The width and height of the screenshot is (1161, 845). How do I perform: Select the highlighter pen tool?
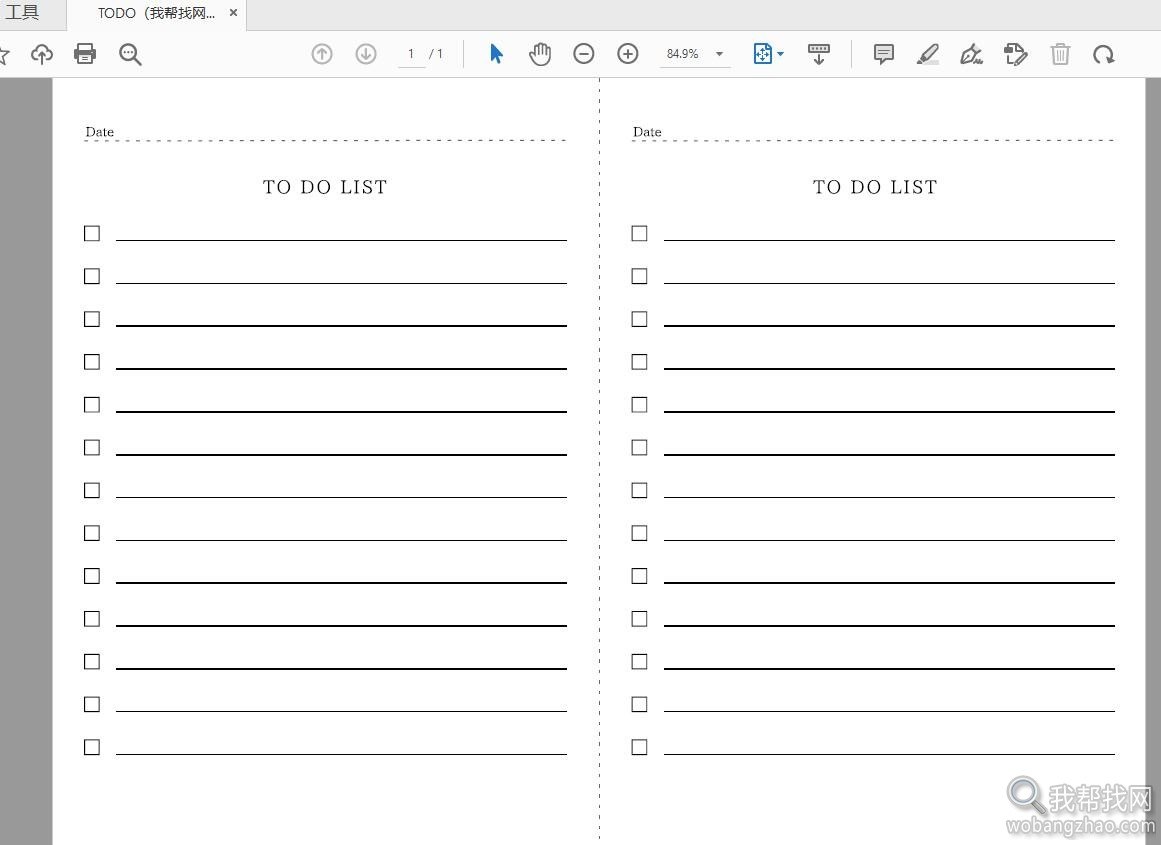[927, 54]
